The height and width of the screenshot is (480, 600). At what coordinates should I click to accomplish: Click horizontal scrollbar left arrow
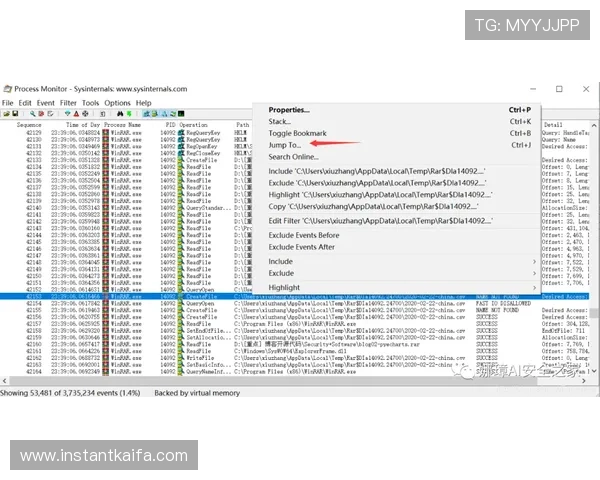[4, 381]
